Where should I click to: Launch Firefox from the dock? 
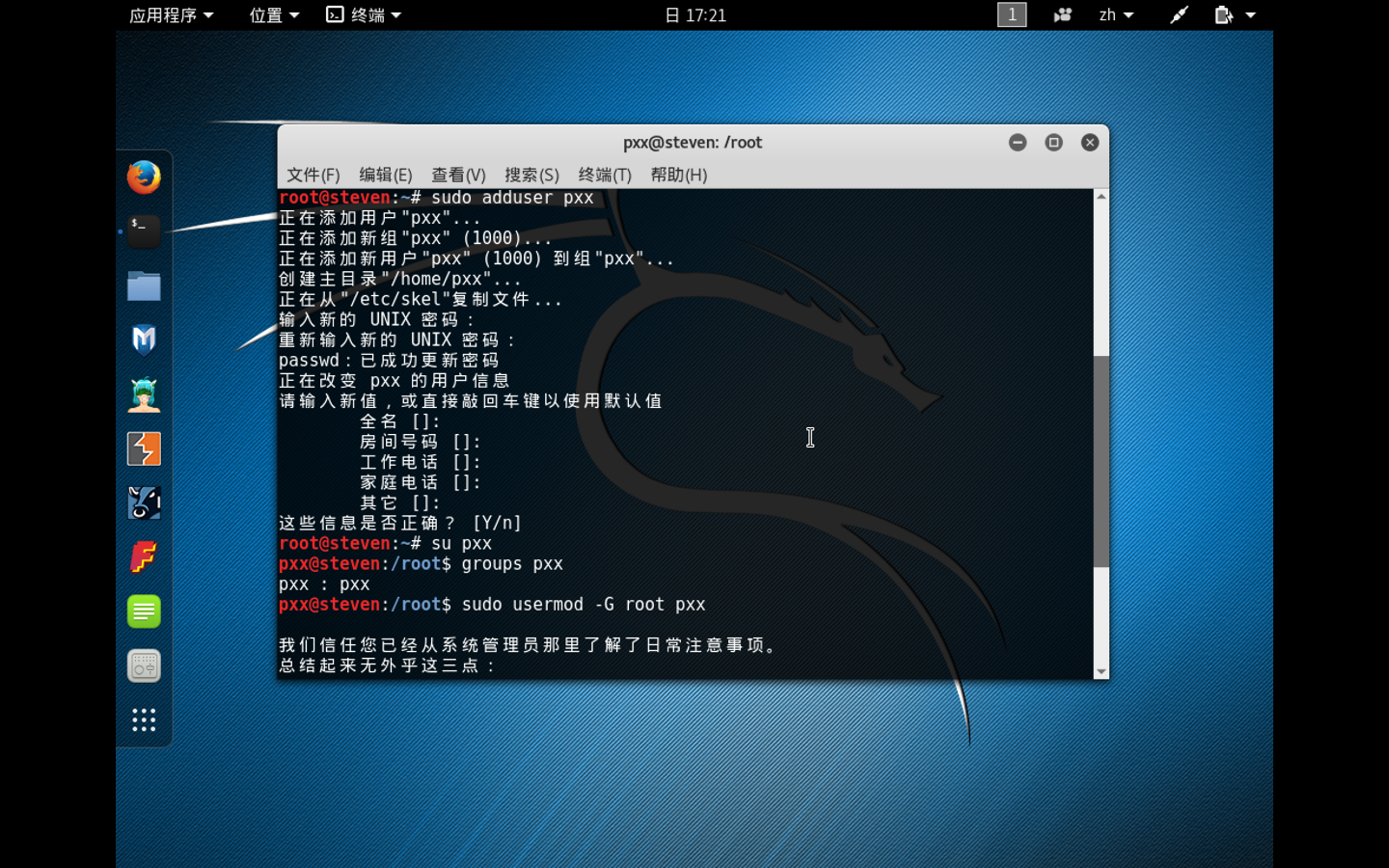(144, 177)
